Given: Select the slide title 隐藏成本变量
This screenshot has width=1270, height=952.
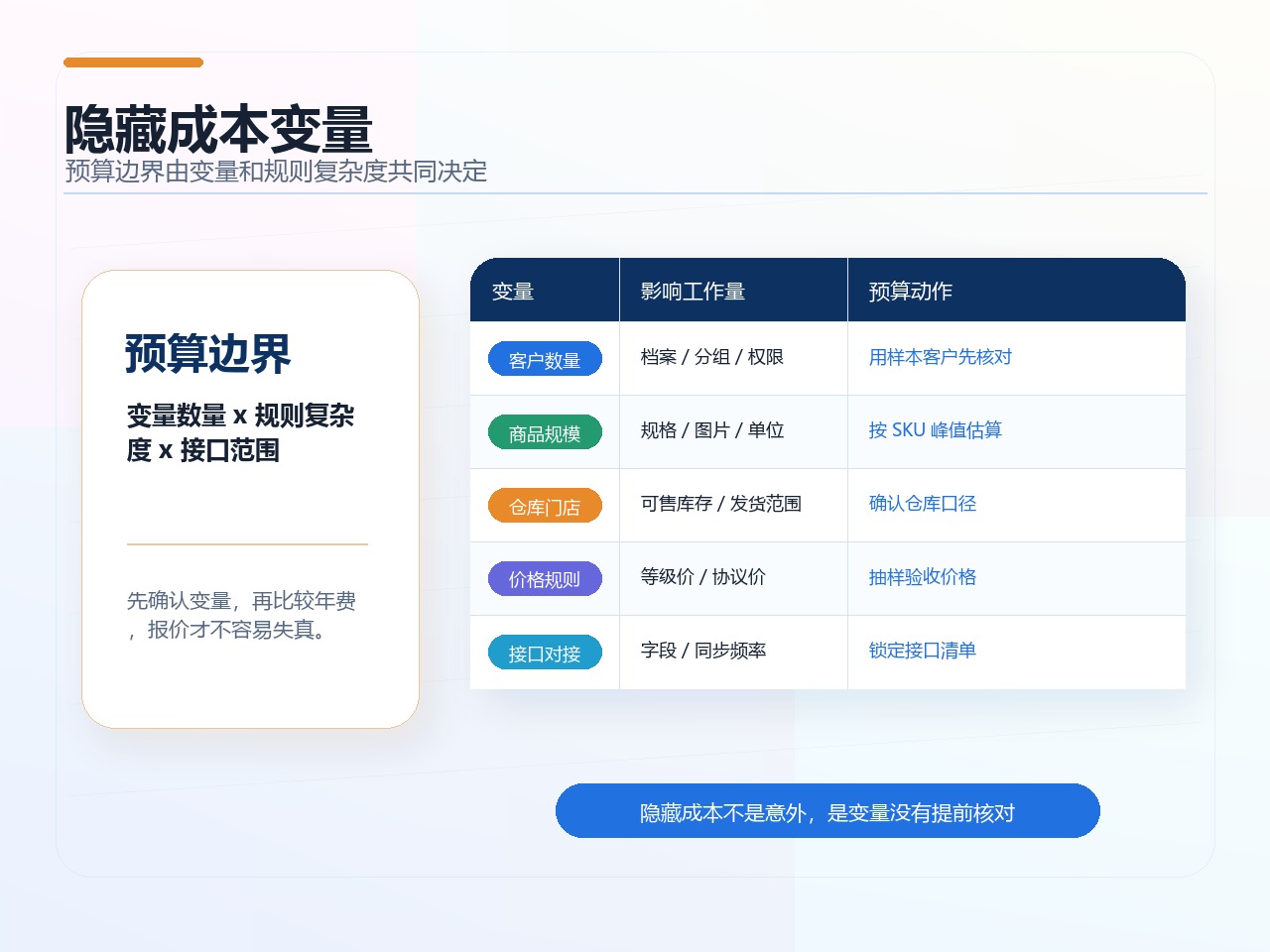Looking at the screenshot, I should point(218,129).
